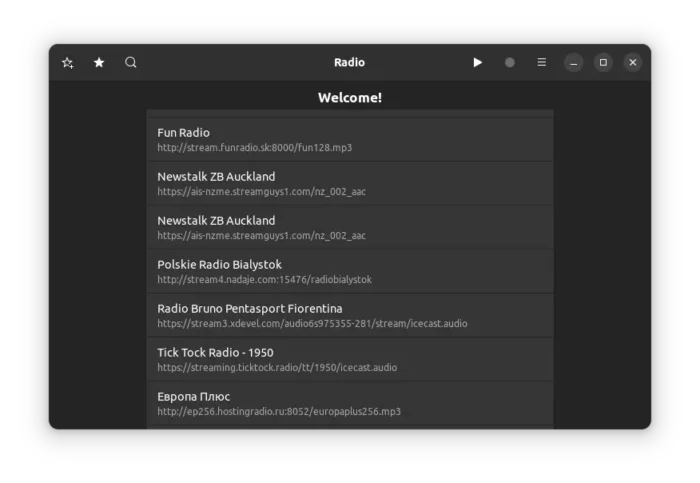Click the ep256.hostingradio.ru stream URL

[x=279, y=412]
